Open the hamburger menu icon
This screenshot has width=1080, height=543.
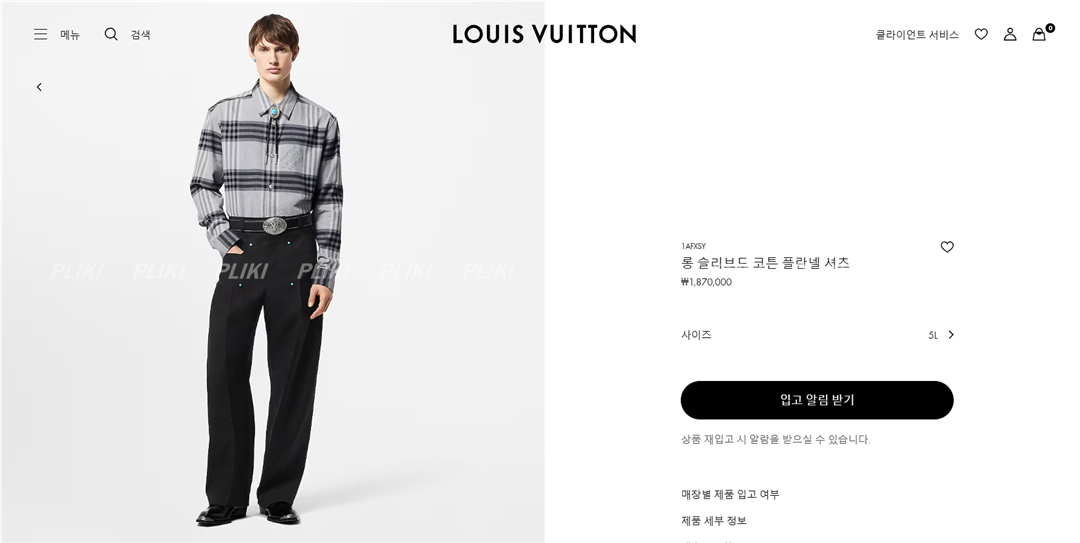click(x=41, y=34)
